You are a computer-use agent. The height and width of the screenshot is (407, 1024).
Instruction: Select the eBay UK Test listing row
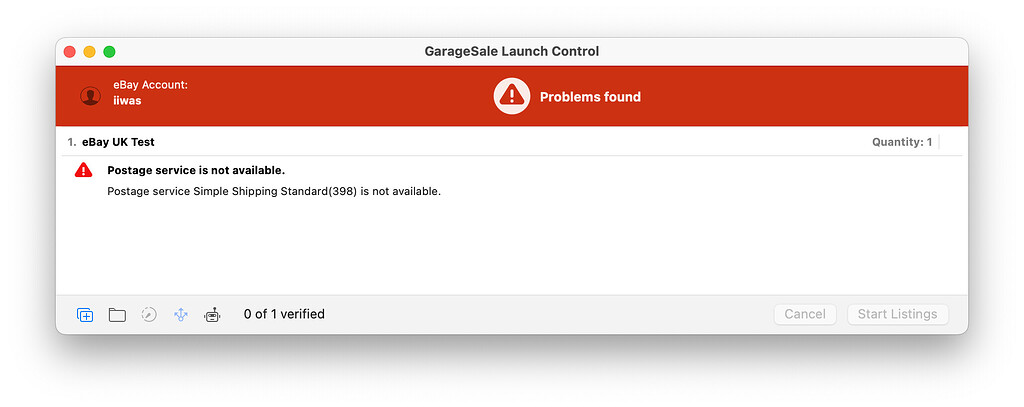click(x=511, y=142)
